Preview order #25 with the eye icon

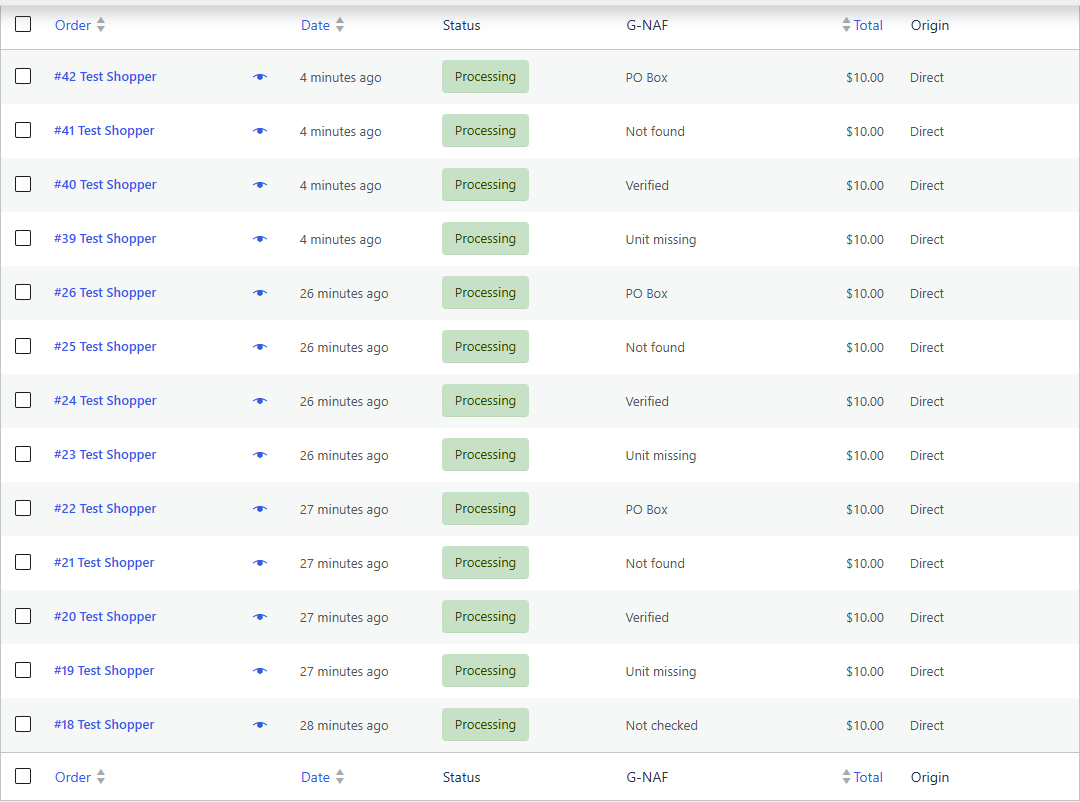[x=260, y=347]
